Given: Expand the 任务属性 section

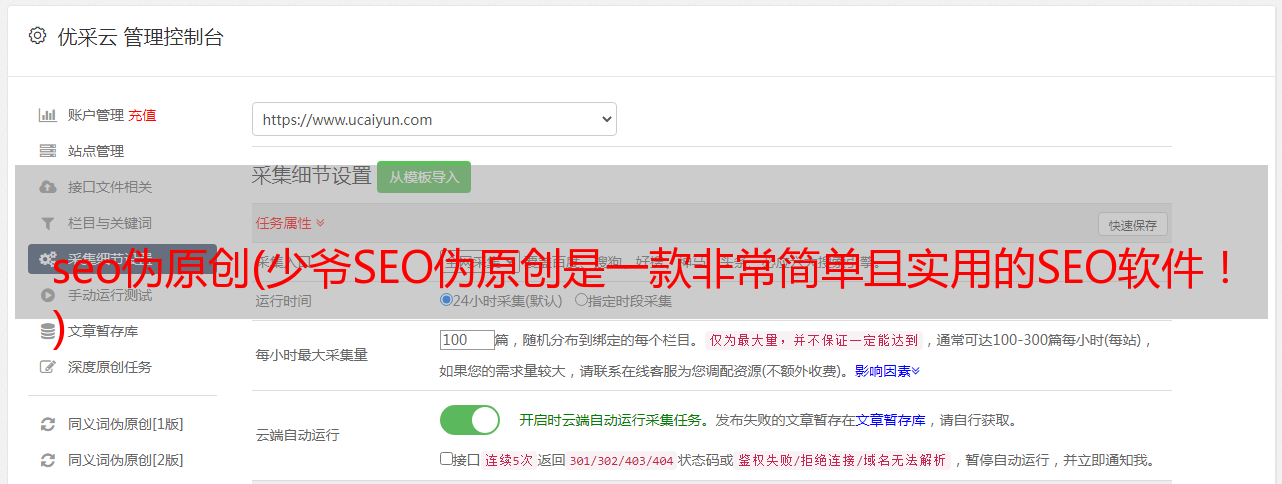Looking at the screenshot, I should [290, 222].
